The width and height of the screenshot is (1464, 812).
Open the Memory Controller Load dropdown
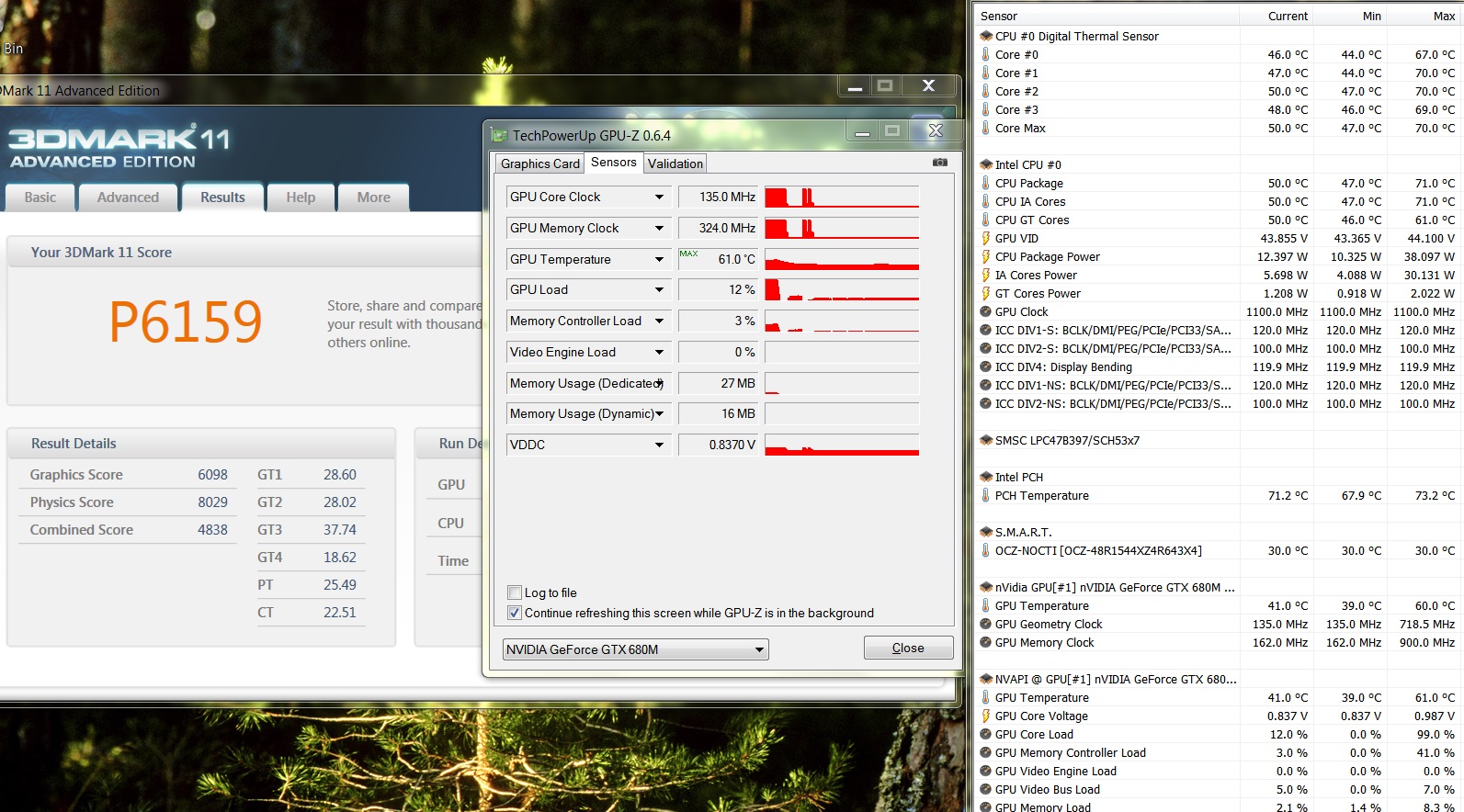click(659, 321)
